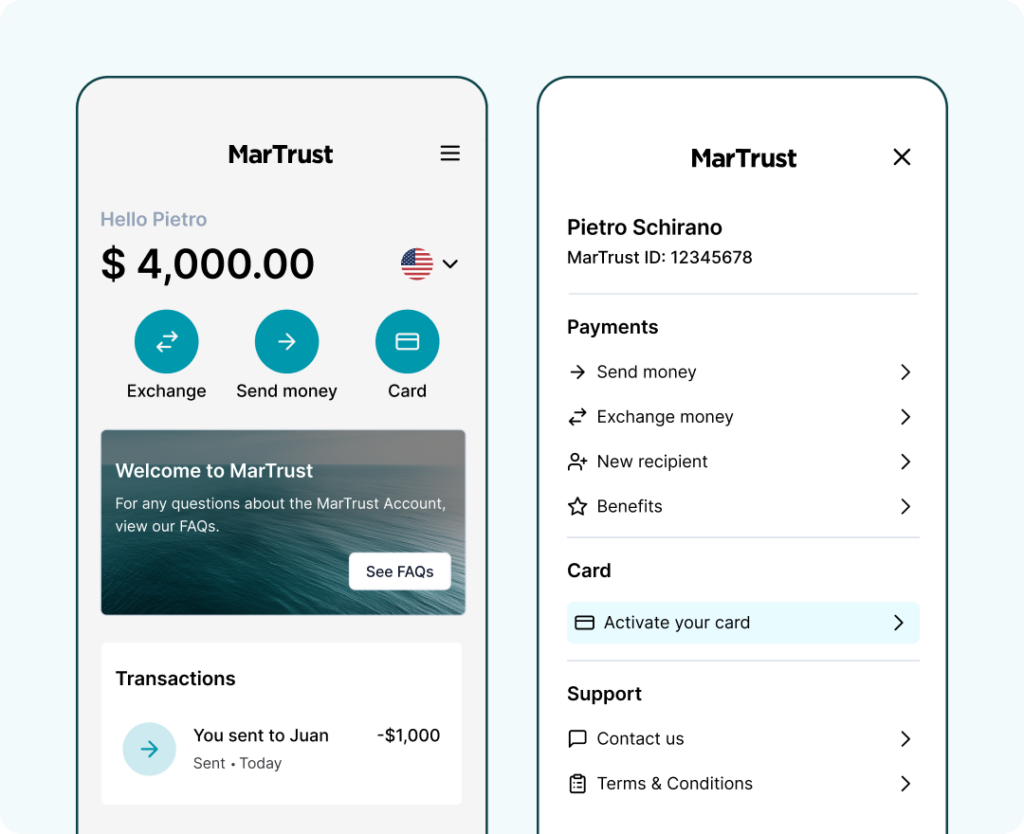Select Contact us under Support

(x=640, y=739)
